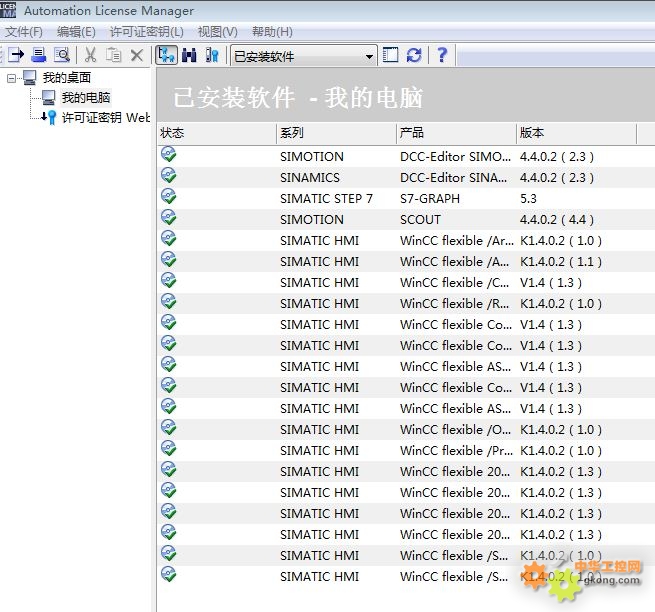Sort by the 产品 column header

click(x=456, y=133)
